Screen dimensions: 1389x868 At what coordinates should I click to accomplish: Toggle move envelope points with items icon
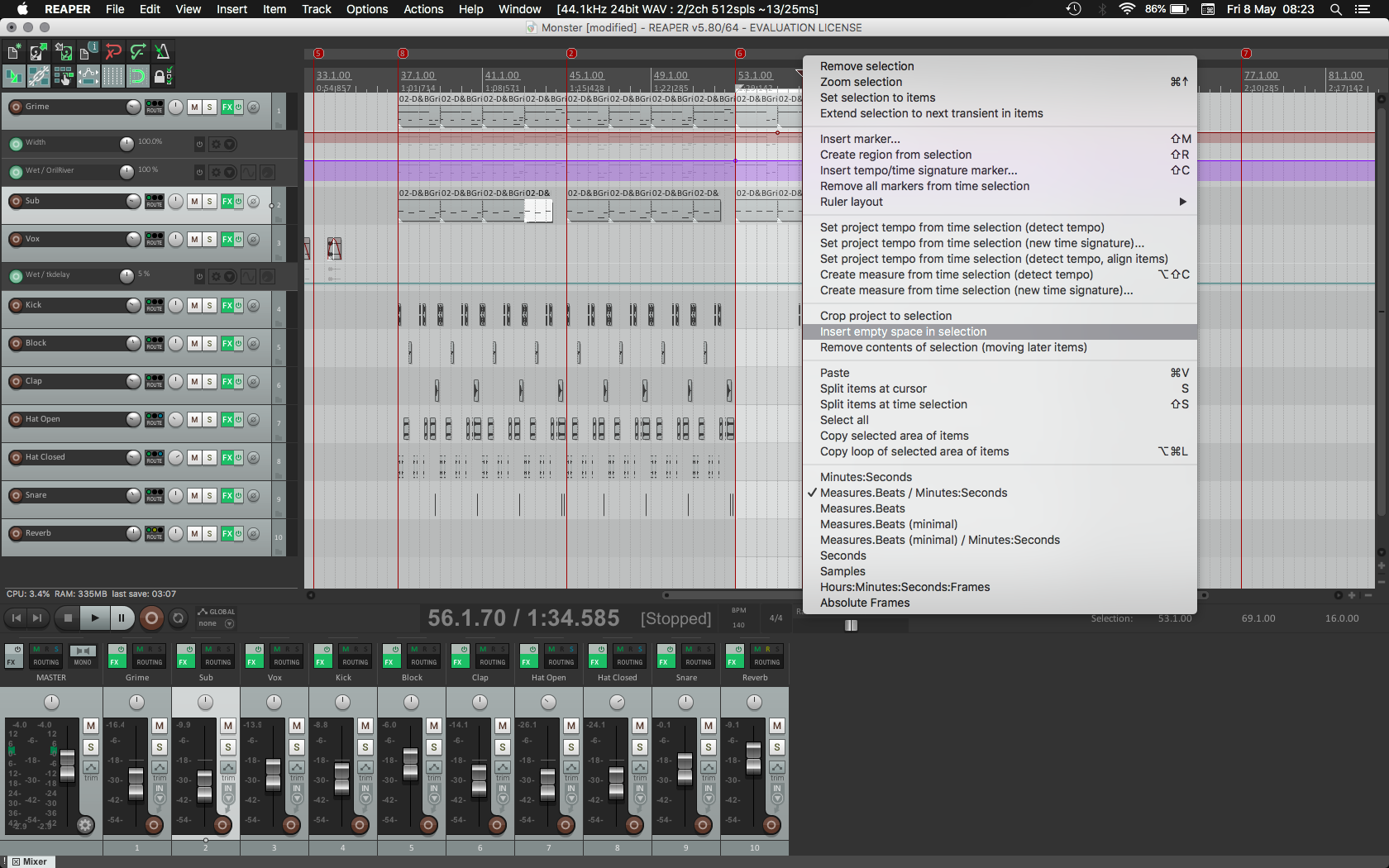[x=88, y=77]
